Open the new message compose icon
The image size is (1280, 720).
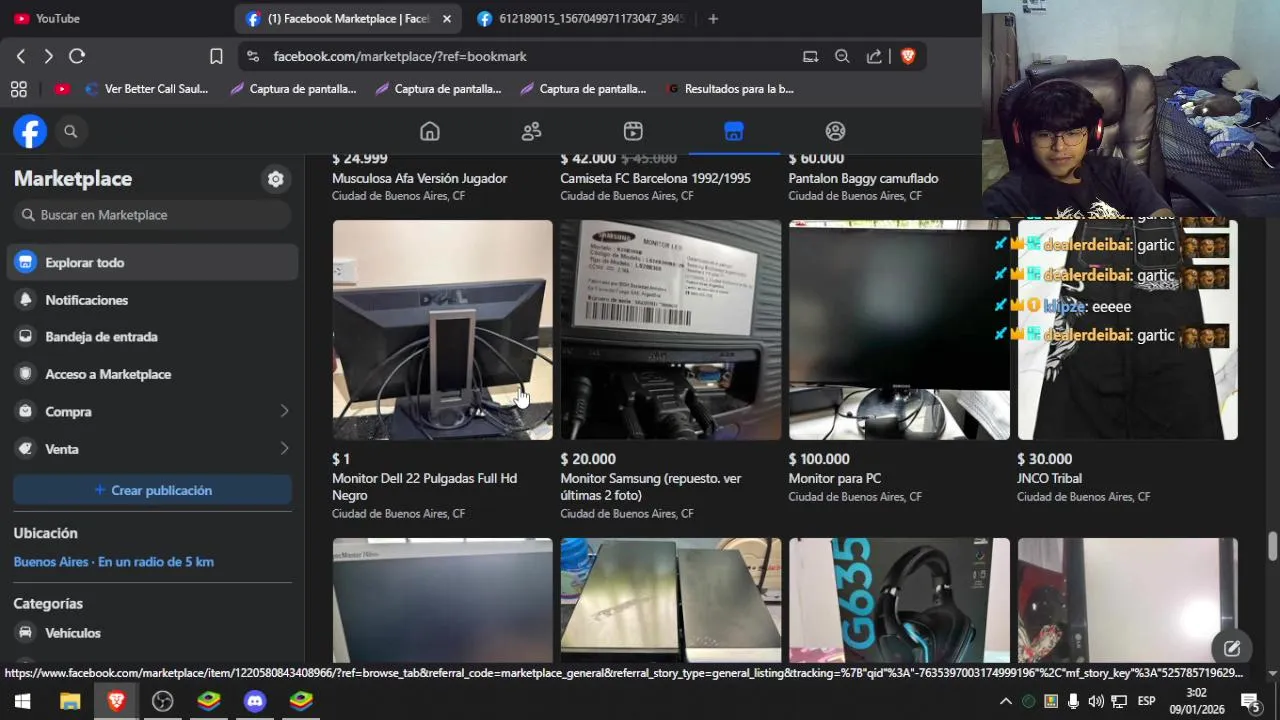pyautogui.click(x=1232, y=648)
